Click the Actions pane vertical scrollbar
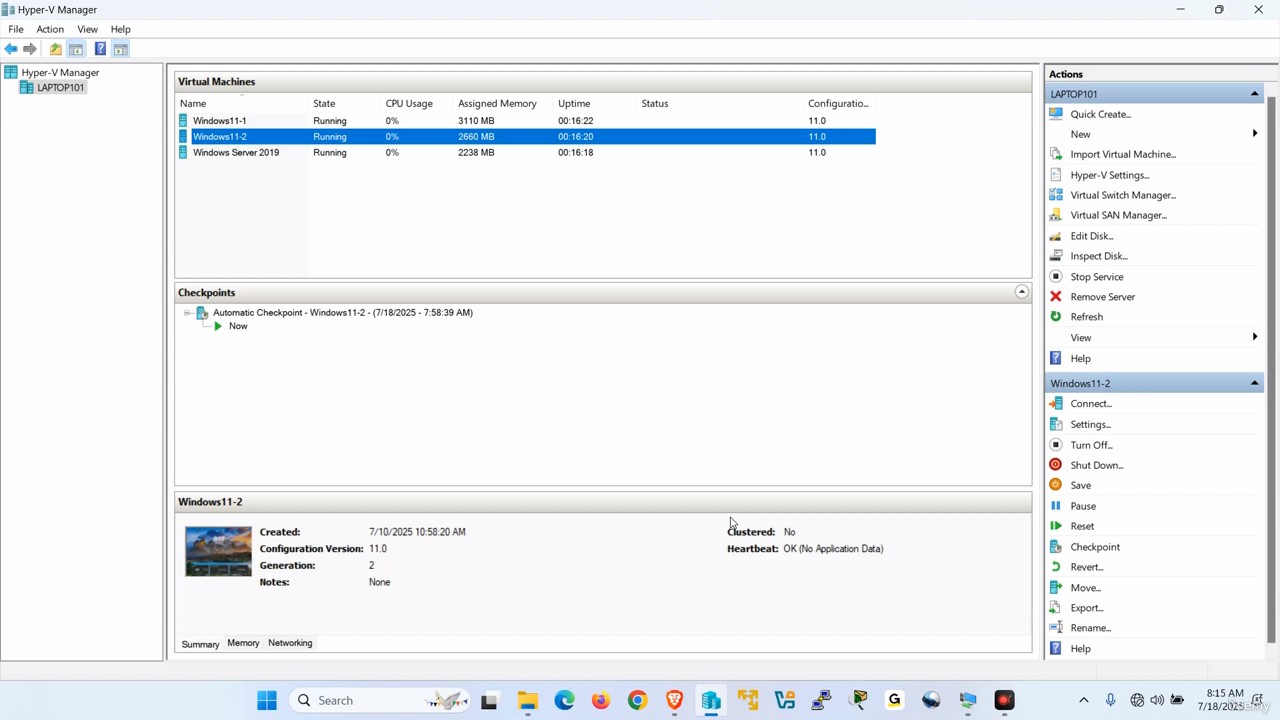The width and height of the screenshot is (1280, 720). [1271, 370]
